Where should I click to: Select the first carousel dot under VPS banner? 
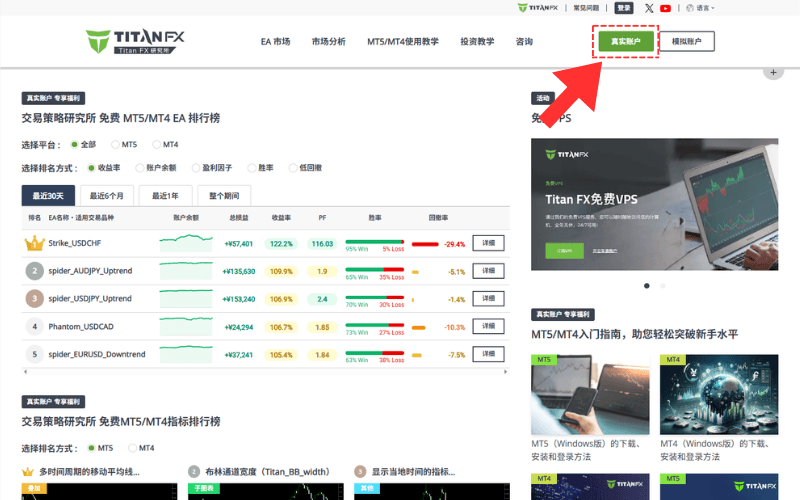coord(646,286)
